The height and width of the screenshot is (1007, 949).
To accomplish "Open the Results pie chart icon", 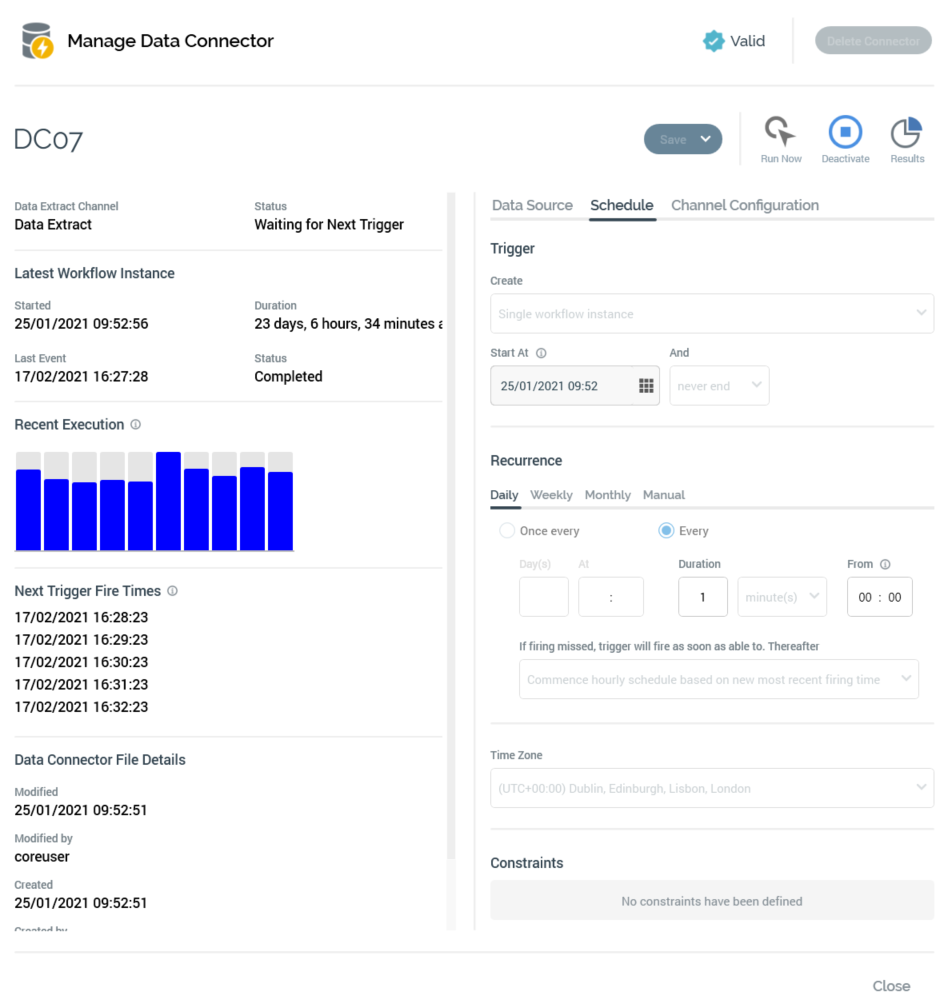I will pyautogui.click(x=906, y=132).
